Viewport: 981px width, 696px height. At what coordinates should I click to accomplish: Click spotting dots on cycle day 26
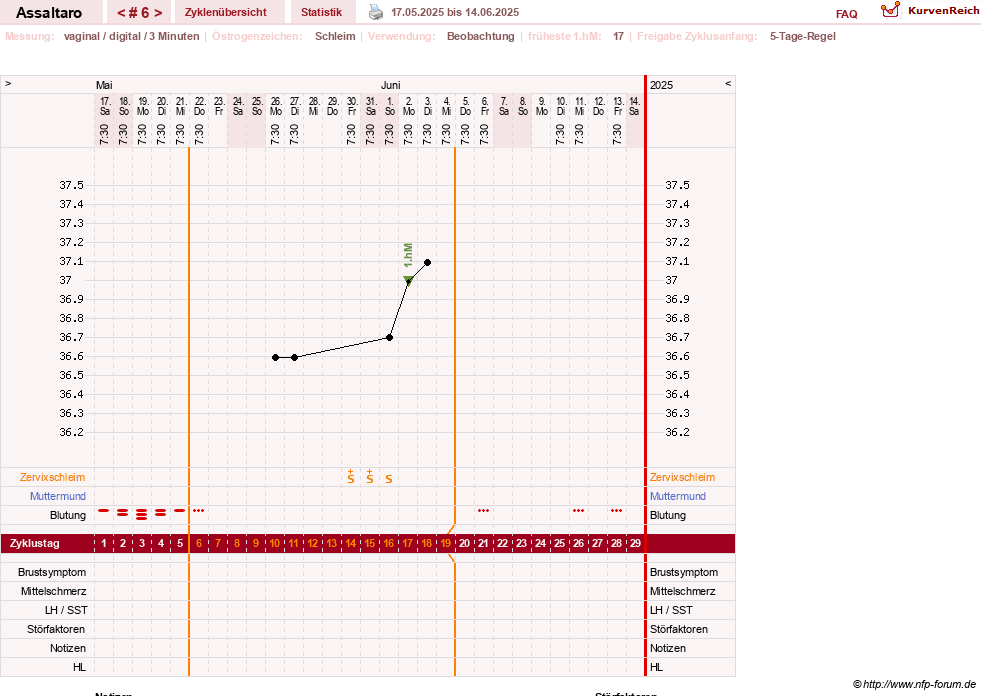pos(578,511)
